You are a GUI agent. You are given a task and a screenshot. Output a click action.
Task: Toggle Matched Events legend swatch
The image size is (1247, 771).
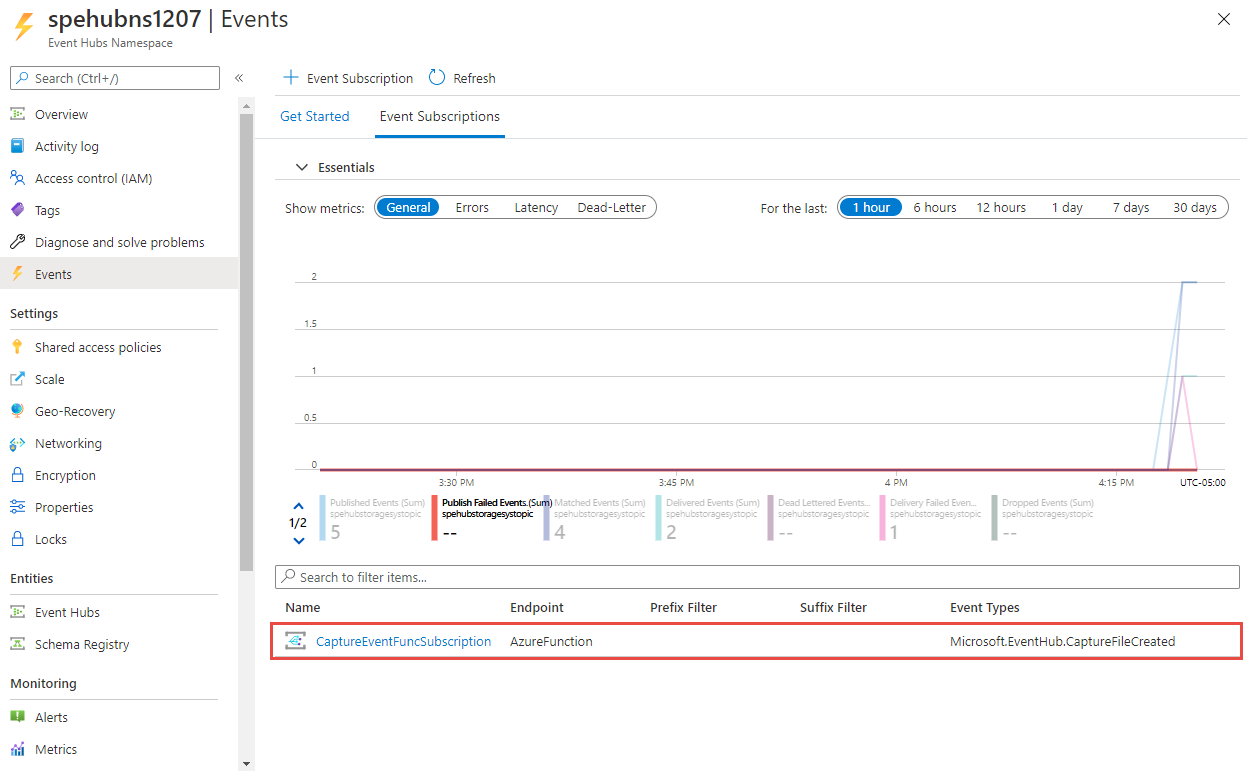pyautogui.click(x=547, y=518)
